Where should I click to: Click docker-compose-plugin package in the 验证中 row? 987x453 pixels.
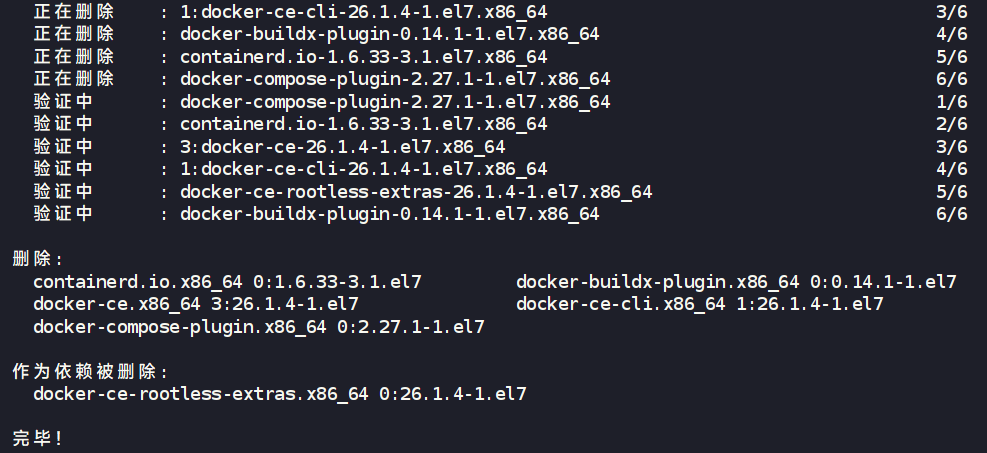(395, 102)
